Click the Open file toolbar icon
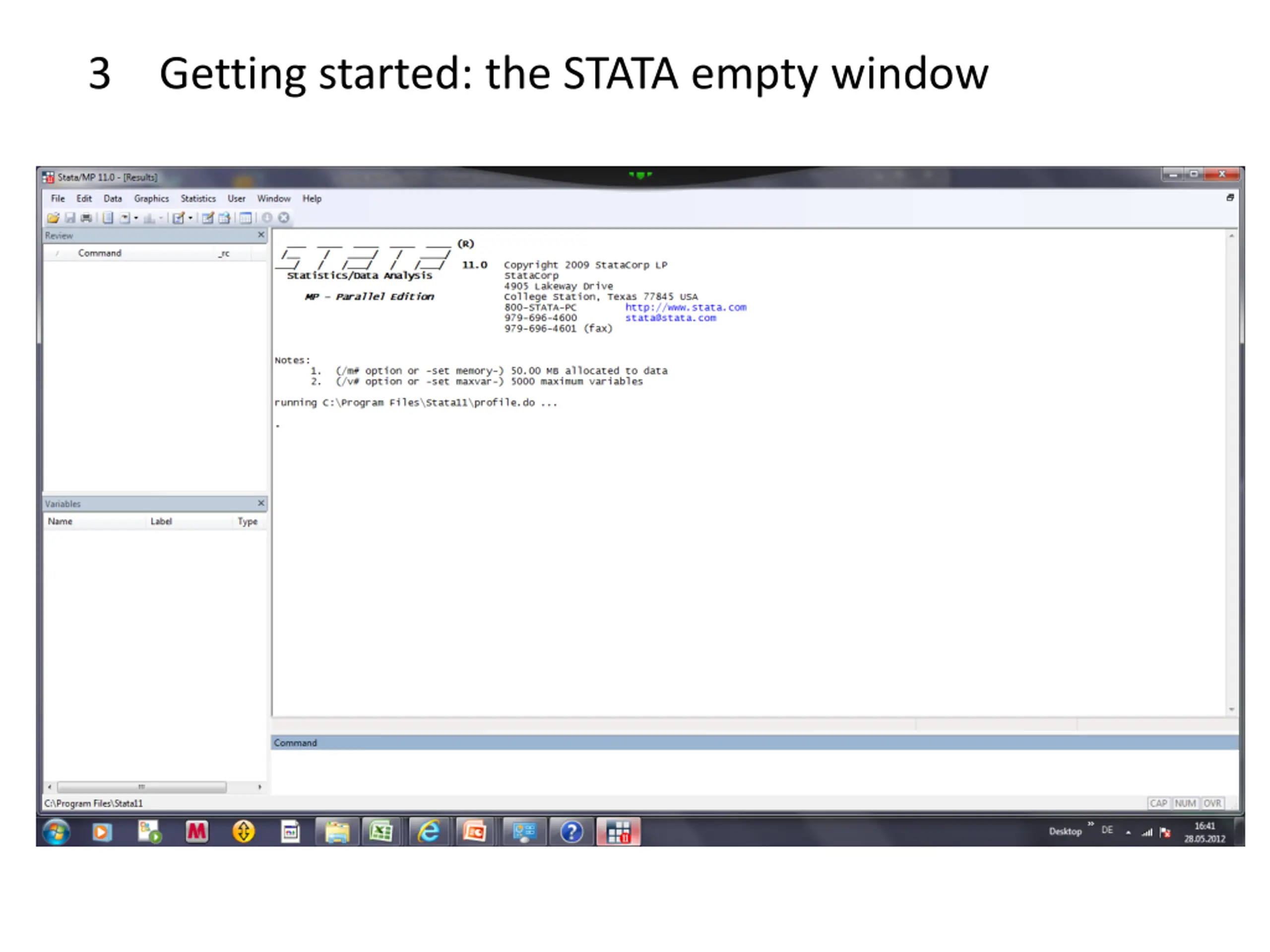Screen dimensions: 1270x952 point(54,218)
